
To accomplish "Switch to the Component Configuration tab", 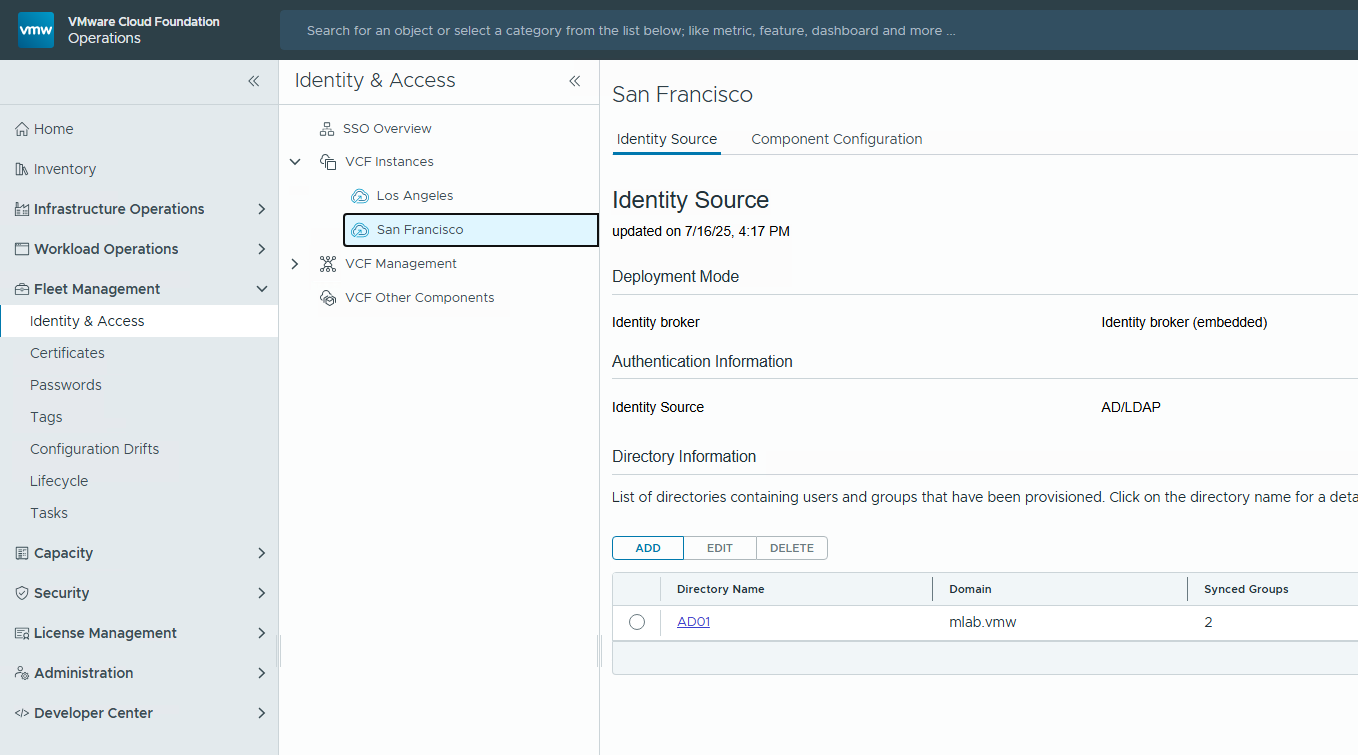I will click(836, 139).
